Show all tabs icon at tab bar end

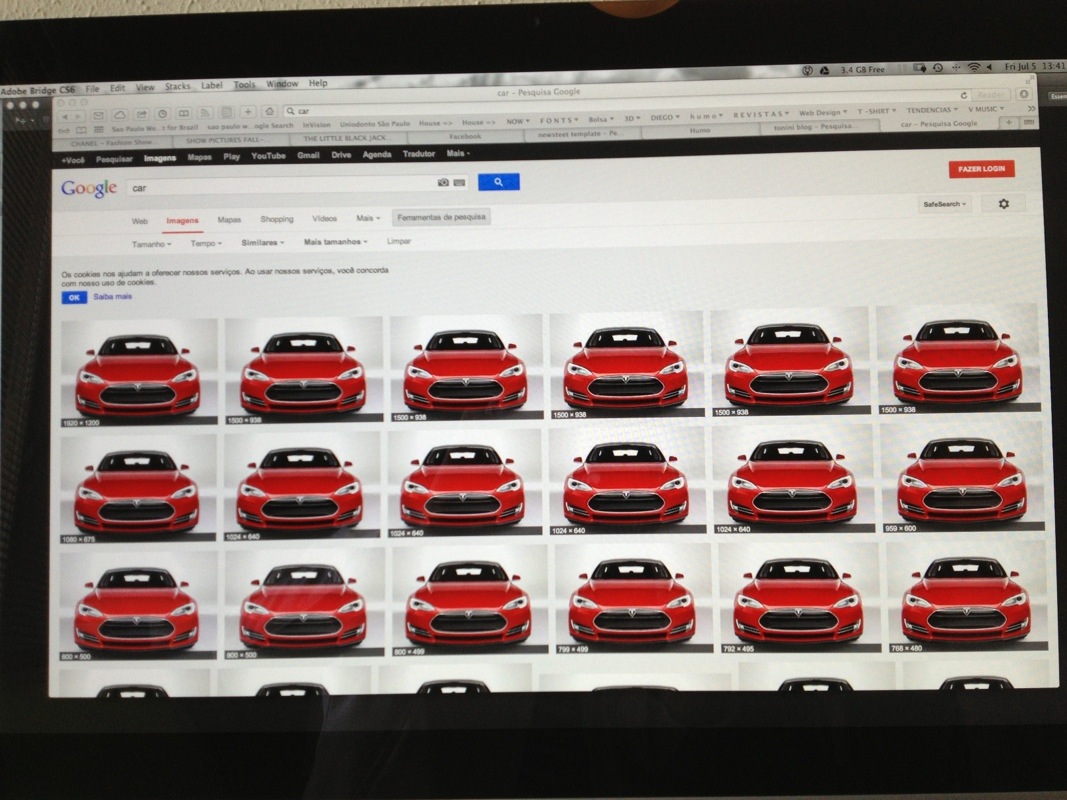[x=1029, y=121]
